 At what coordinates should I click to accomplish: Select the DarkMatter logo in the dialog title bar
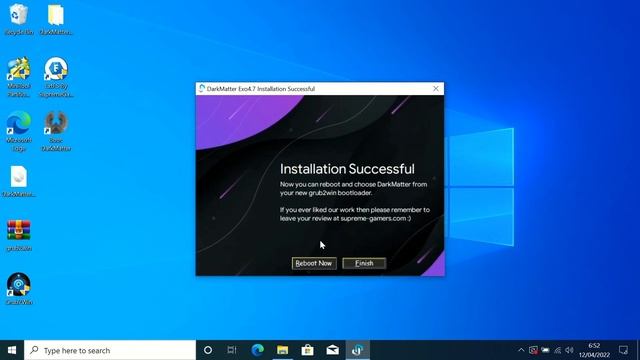pos(202,89)
